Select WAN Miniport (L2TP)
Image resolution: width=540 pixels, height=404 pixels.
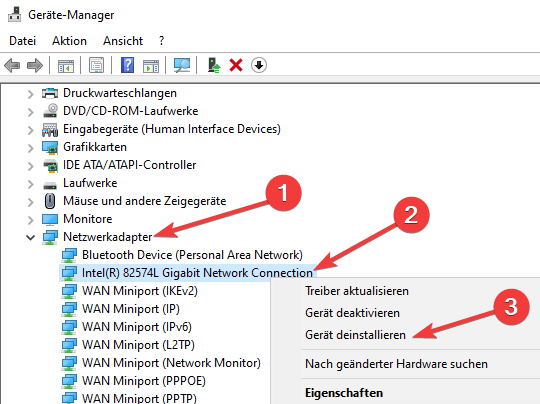point(138,345)
